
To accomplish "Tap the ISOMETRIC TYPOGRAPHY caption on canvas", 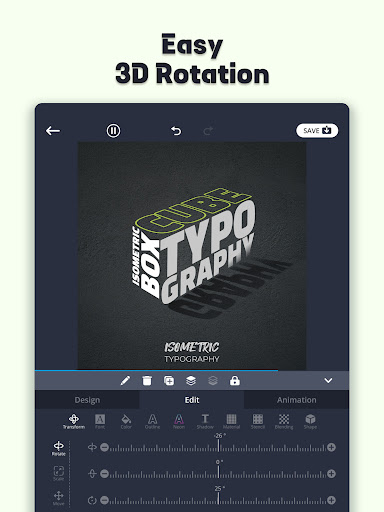I will coord(192,352).
